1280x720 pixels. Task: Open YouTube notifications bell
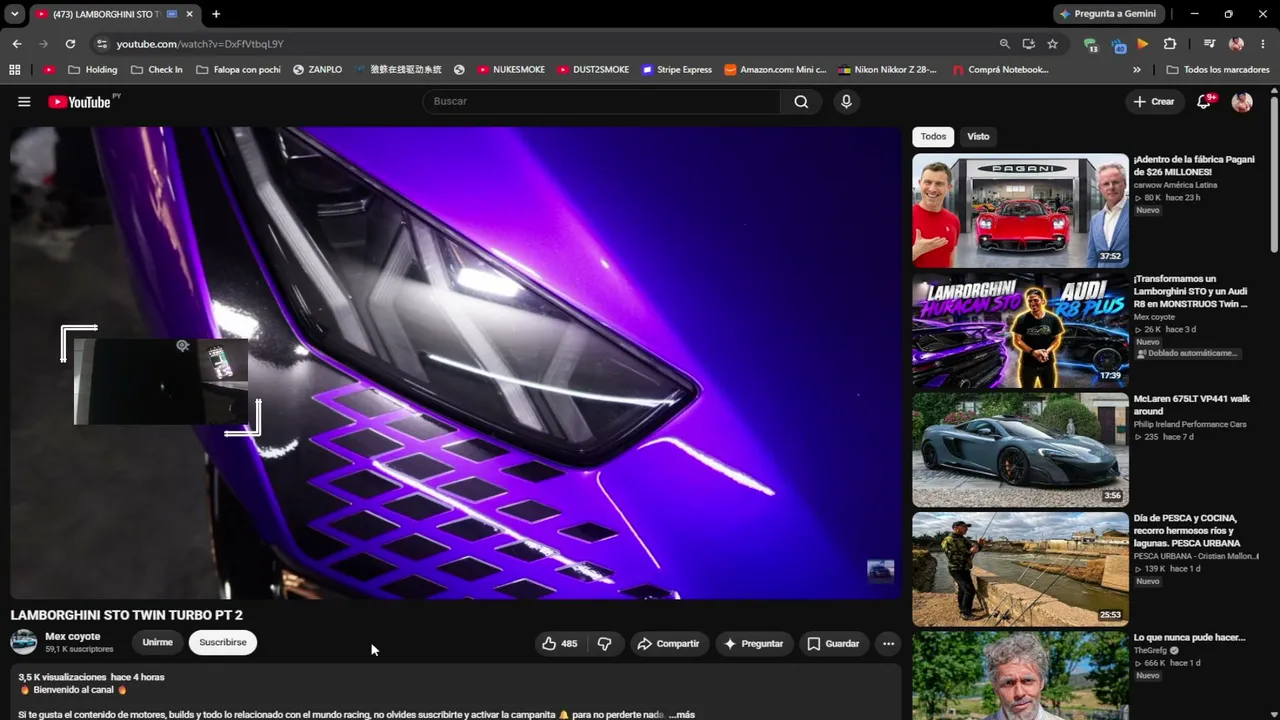click(1204, 102)
